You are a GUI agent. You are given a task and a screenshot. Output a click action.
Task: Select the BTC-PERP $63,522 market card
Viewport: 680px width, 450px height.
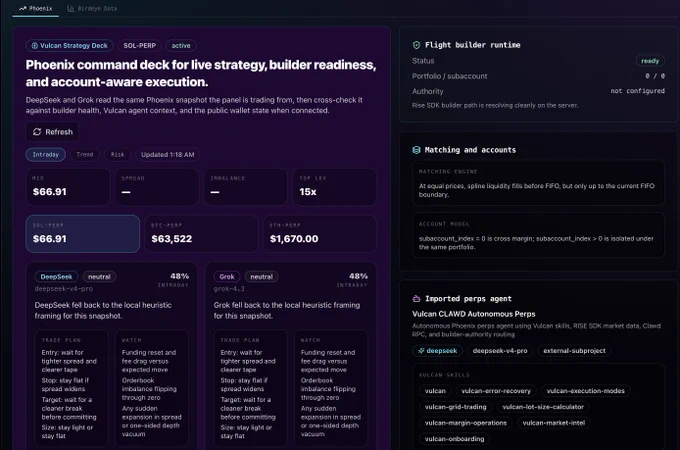tap(201, 234)
